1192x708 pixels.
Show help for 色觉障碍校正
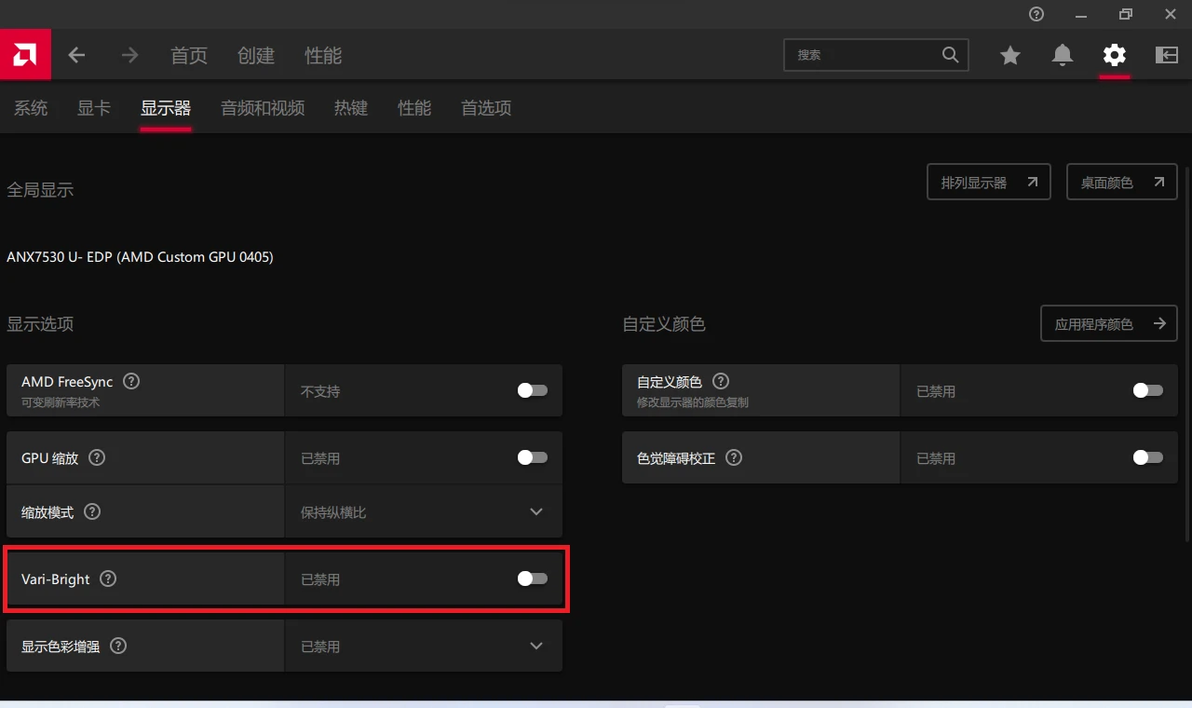734,458
